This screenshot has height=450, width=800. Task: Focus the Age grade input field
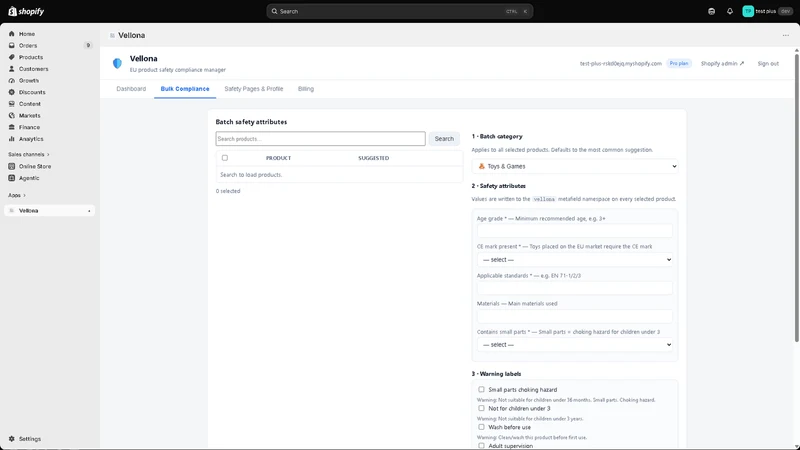[x=575, y=231]
